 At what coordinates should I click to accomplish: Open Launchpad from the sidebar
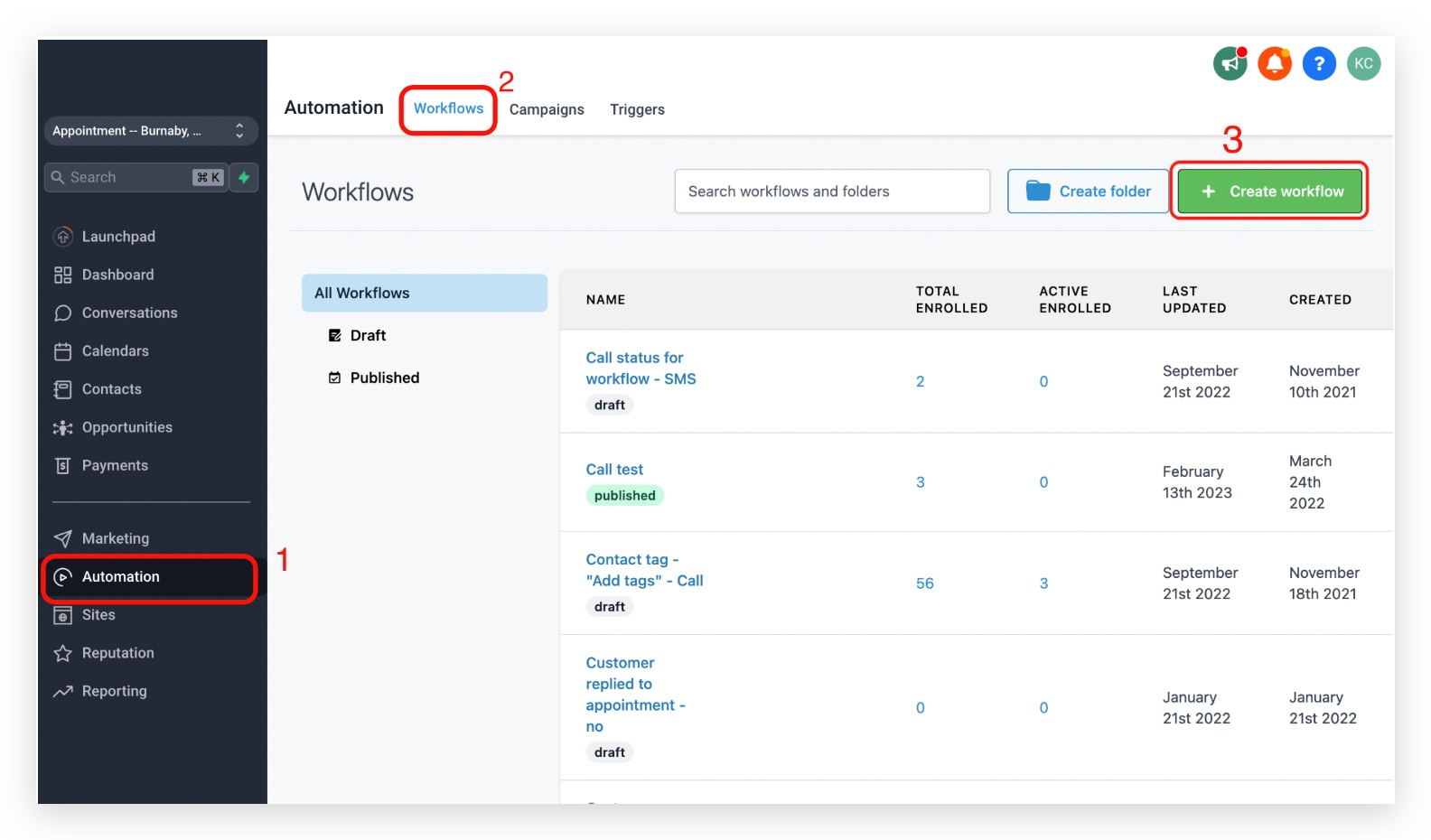pyautogui.click(x=118, y=237)
